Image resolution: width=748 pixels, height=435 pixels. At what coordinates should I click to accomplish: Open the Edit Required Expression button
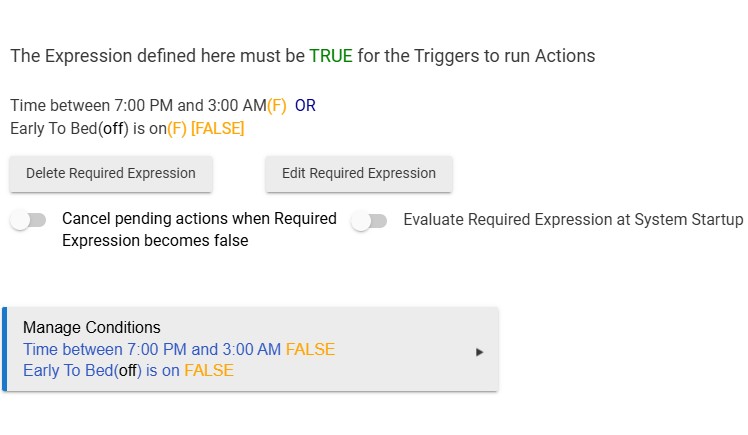pyautogui.click(x=359, y=174)
